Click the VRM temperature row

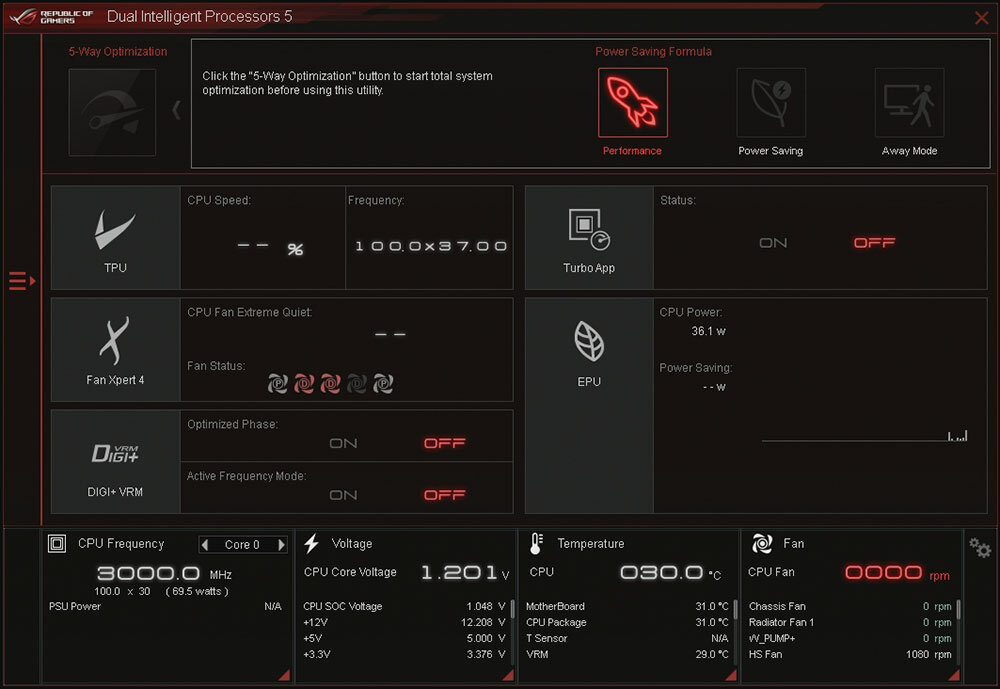[x=627, y=654]
